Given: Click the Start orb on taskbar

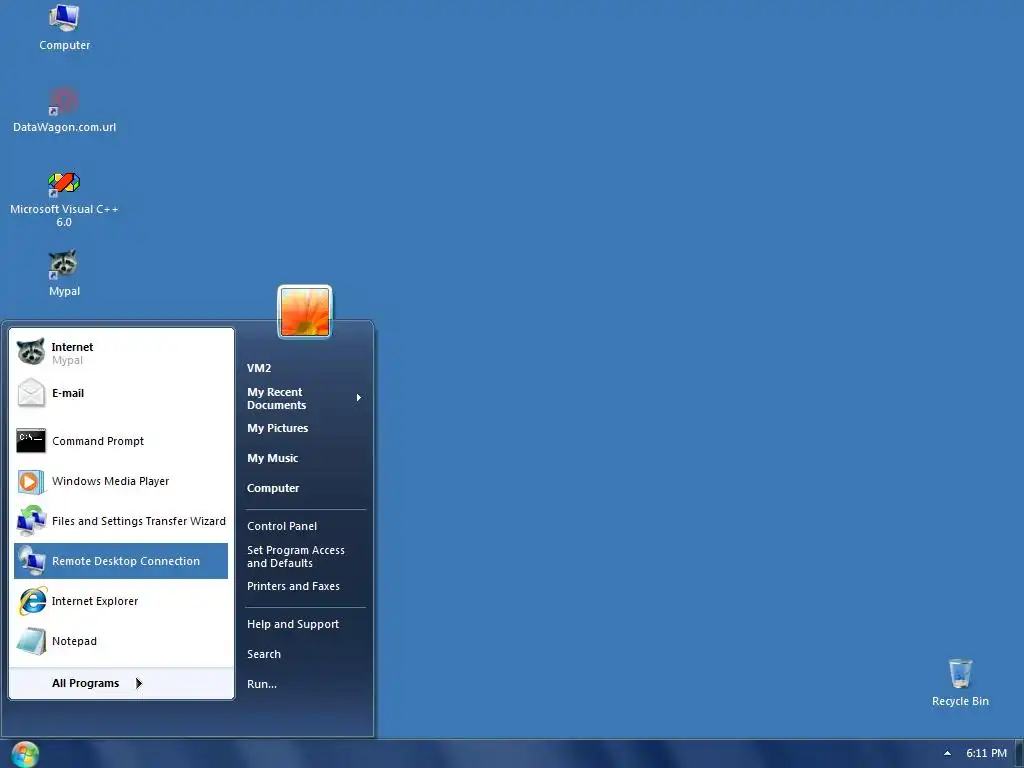Looking at the screenshot, I should [x=25, y=754].
